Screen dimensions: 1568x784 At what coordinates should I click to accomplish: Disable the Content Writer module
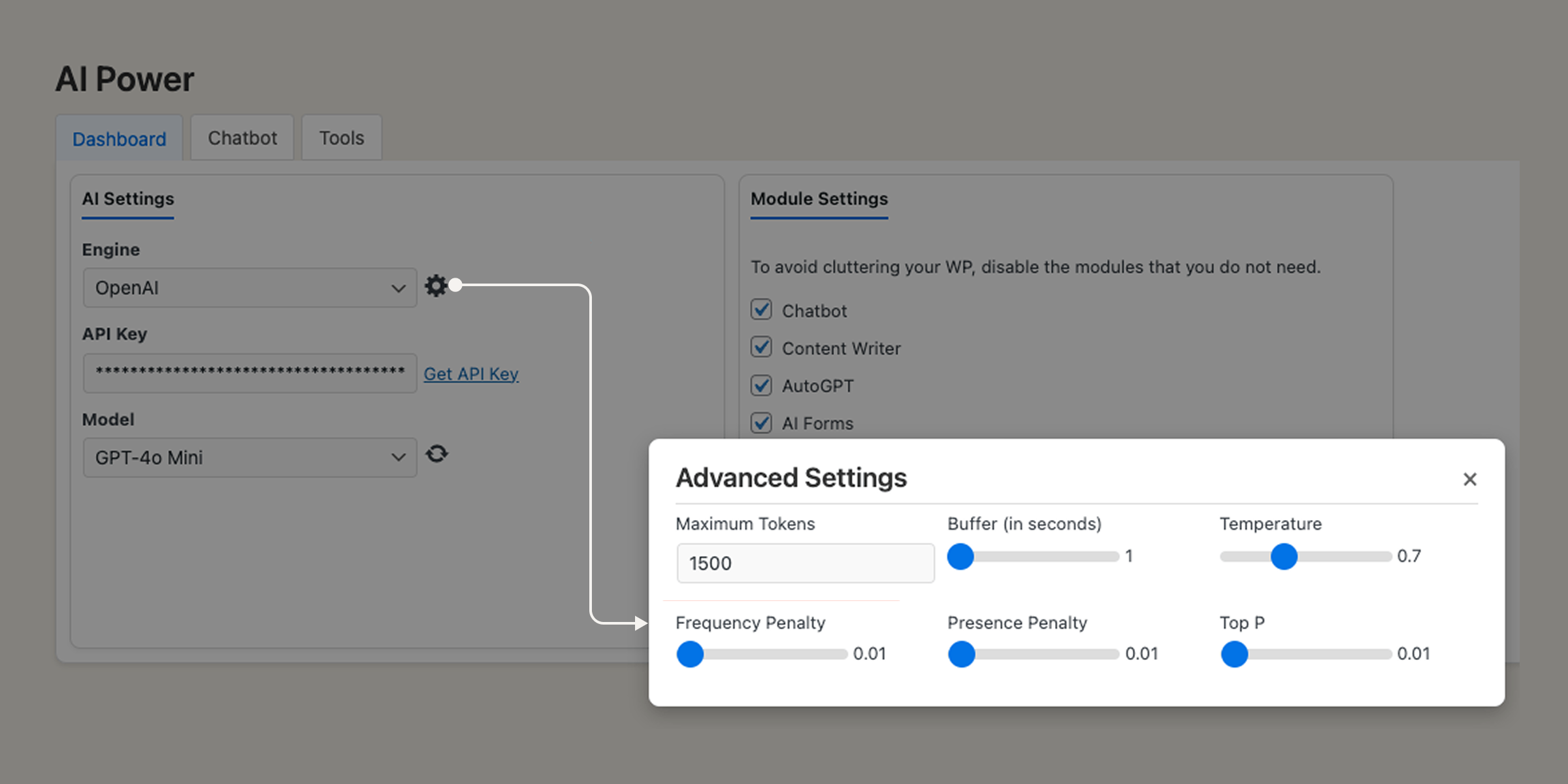pyautogui.click(x=760, y=347)
